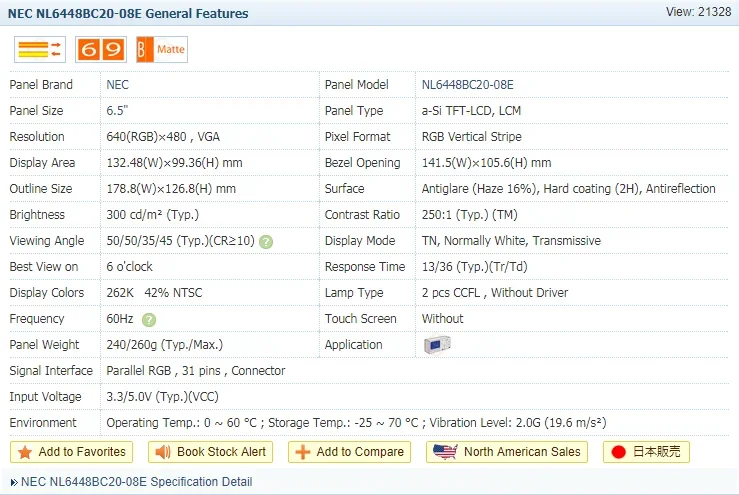Screen dimensions: 739x495
Task: Click the Operating Temp. environment value
Action: click(x=356, y=422)
